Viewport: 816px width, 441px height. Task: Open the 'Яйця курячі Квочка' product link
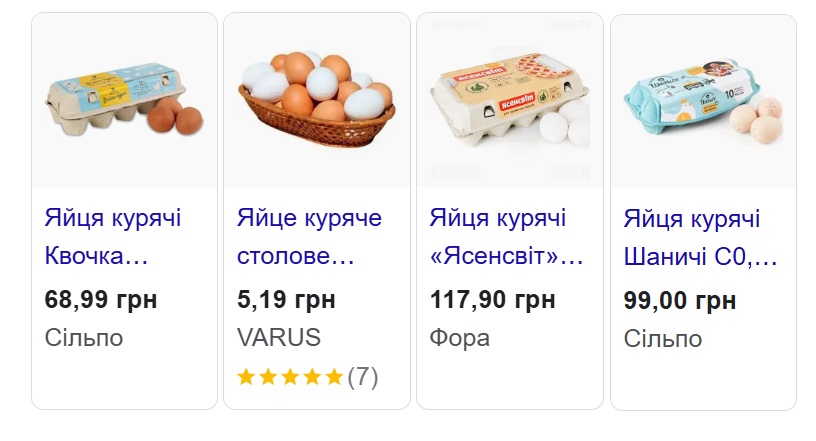pos(113,237)
